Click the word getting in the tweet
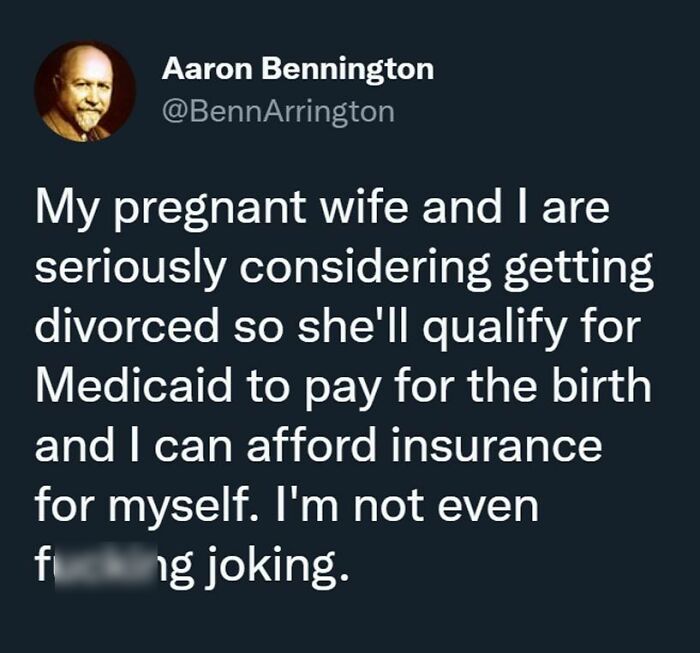 (578, 269)
